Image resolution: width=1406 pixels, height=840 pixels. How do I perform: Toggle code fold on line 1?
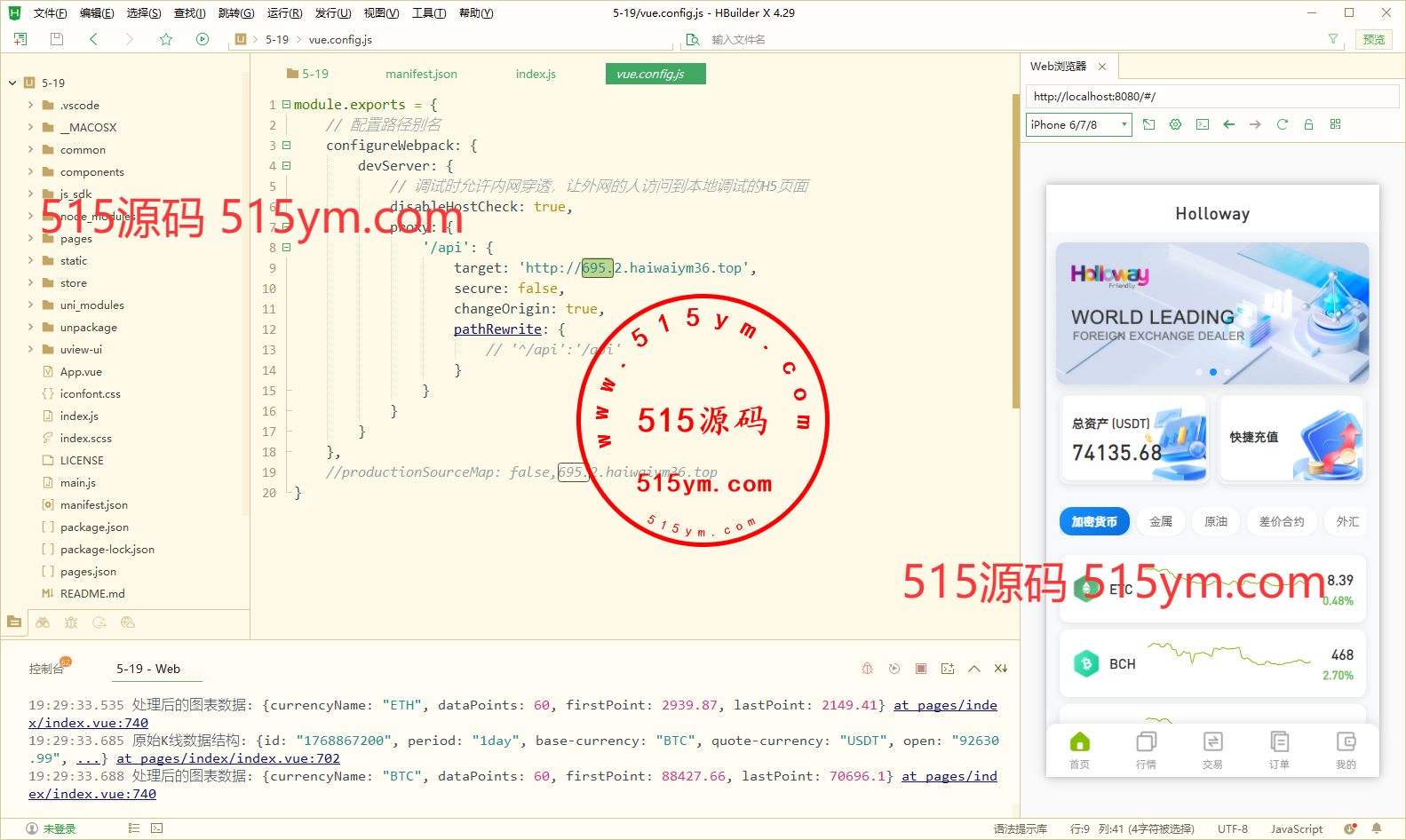(x=286, y=105)
